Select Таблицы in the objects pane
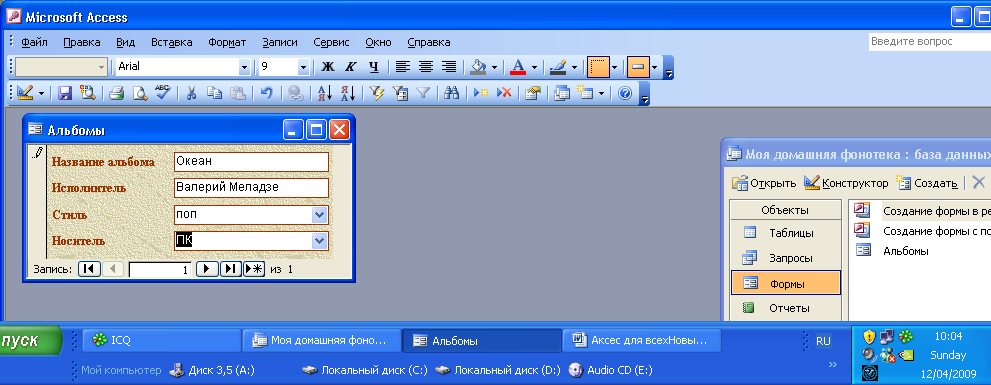This screenshot has height=385, width=991. pyautogui.click(x=786, y=233)
